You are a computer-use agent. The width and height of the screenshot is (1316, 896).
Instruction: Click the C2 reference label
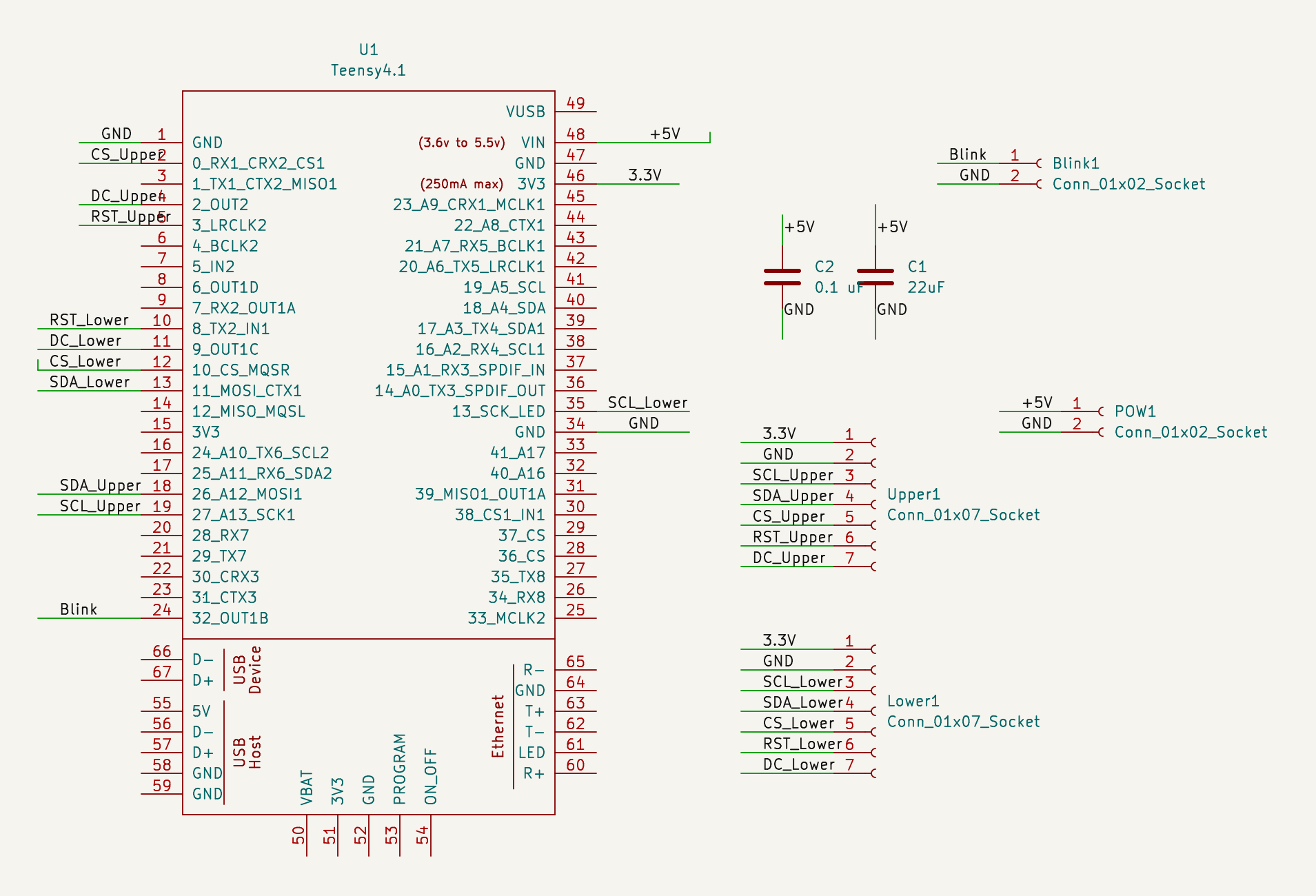[824, 267]
